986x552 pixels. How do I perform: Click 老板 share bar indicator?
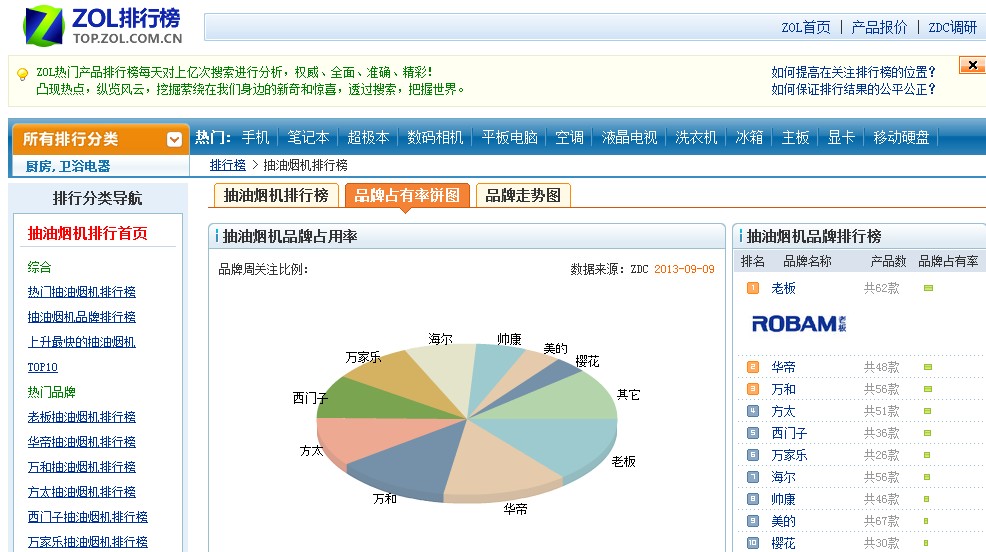click(x=928, y=288)
